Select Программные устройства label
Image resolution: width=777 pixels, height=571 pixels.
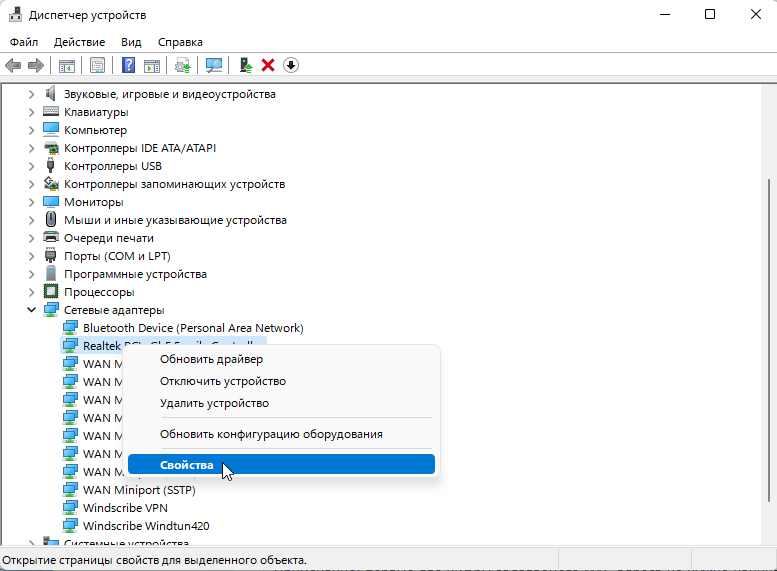135,274
